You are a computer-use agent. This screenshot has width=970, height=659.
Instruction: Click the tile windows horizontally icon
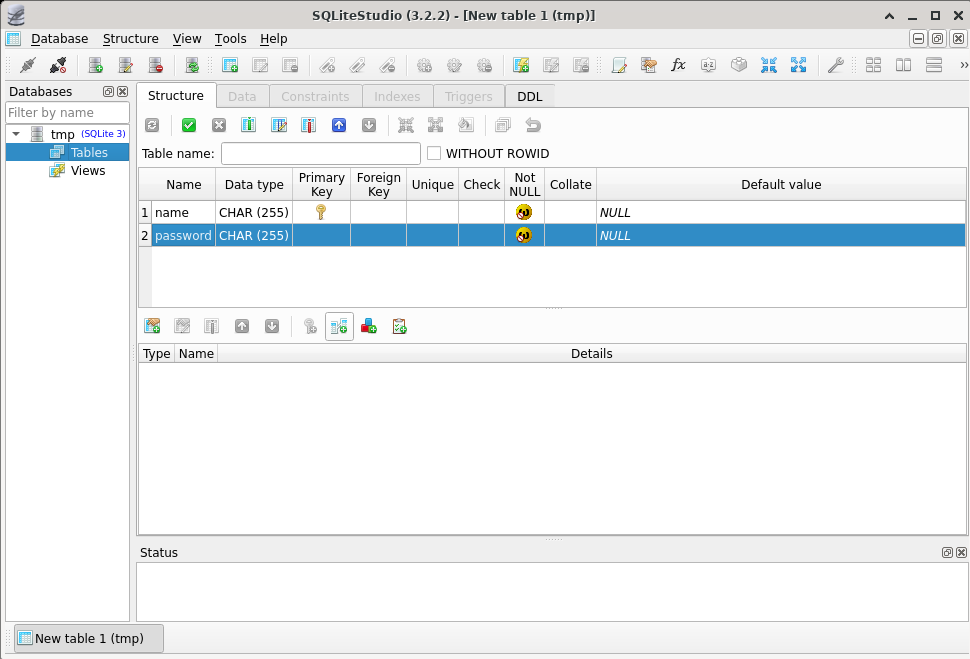click(x=934, y=65)
